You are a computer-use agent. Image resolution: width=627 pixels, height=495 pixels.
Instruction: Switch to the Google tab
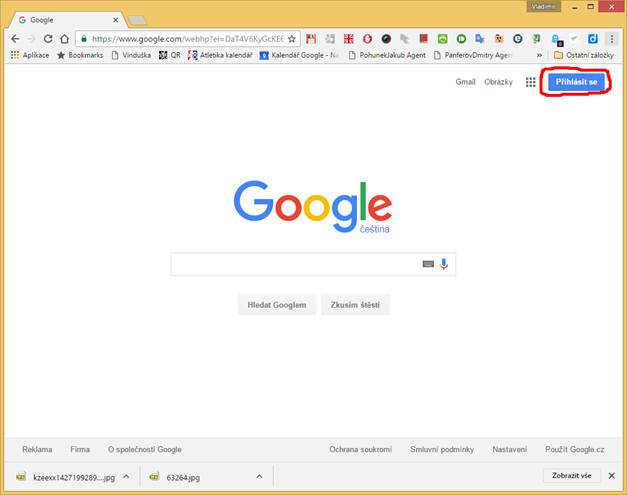point(68,20)
